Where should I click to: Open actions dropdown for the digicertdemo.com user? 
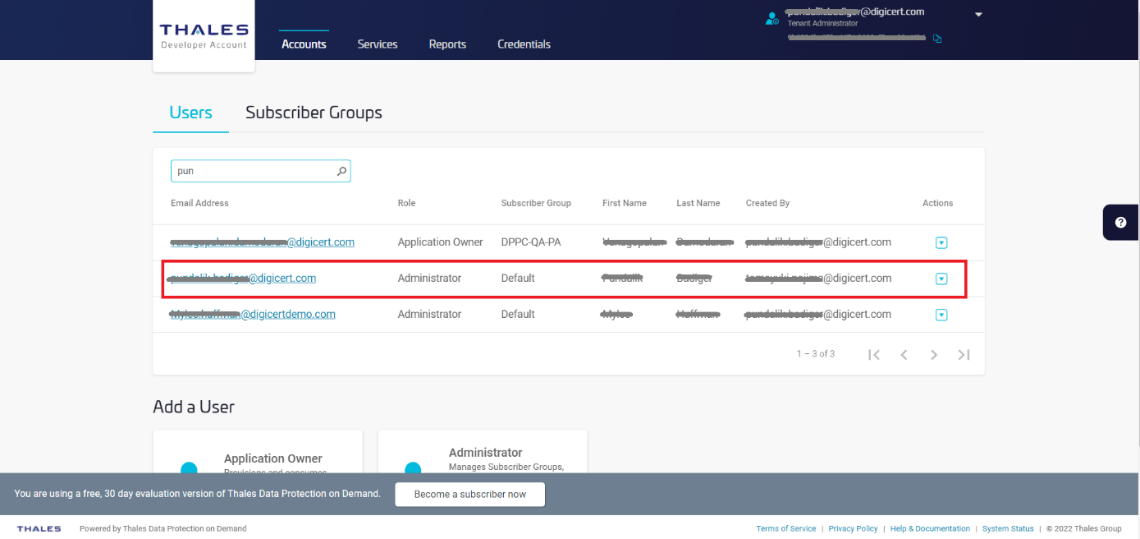pos(941,315)
